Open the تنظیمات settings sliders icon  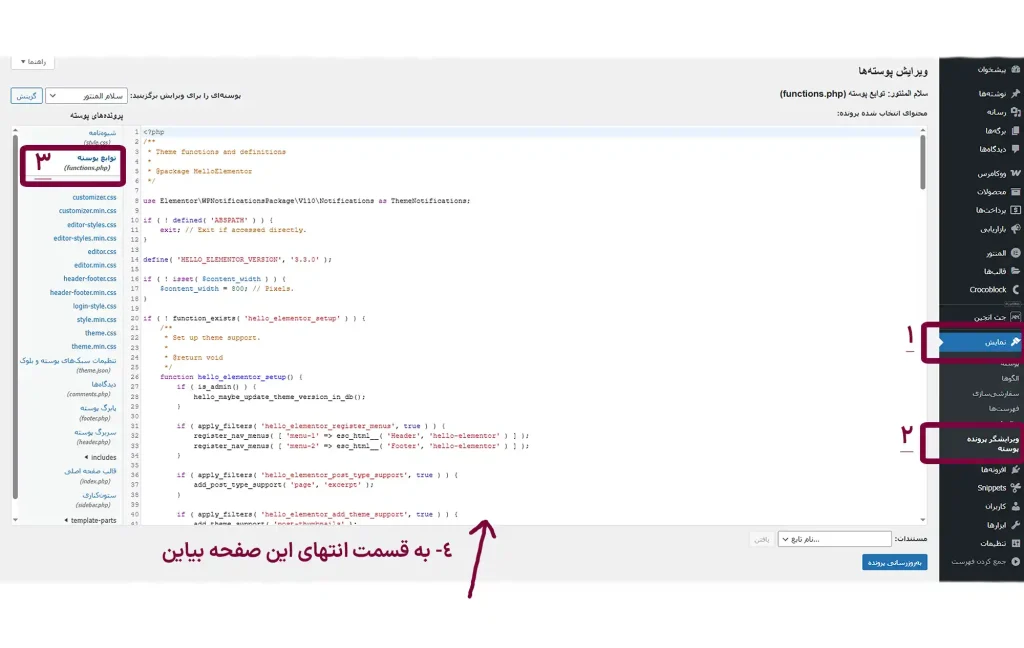tap(1016, 543)
